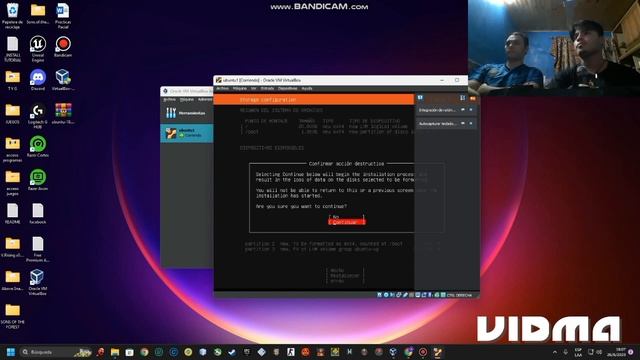Open Máquina menu in the ubuntu1 VM window
The width and height of the screenshot is (640, 360).
[x=240, y=89]
